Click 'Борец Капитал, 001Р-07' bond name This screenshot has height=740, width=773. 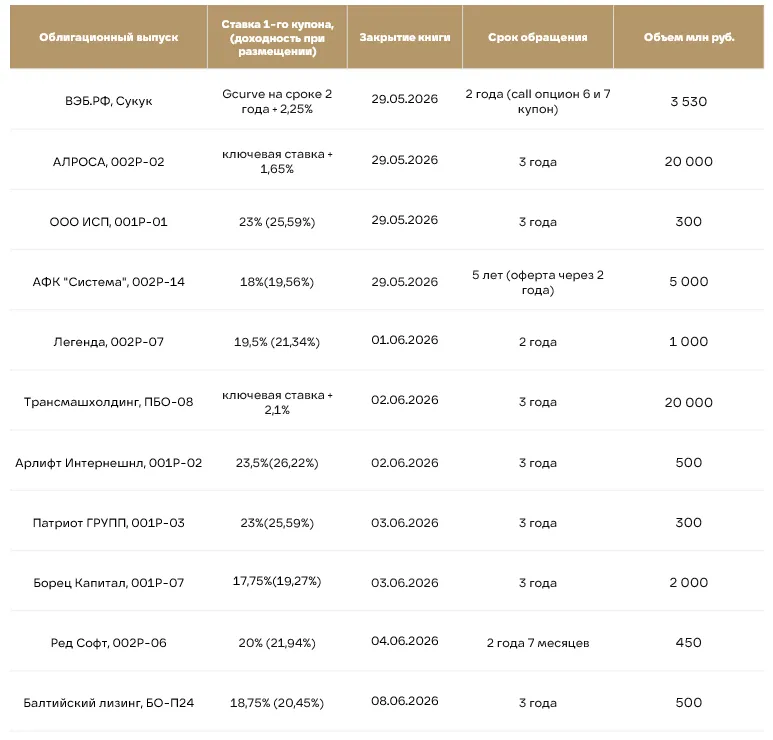pyautogui.click(x=108, y=583)
